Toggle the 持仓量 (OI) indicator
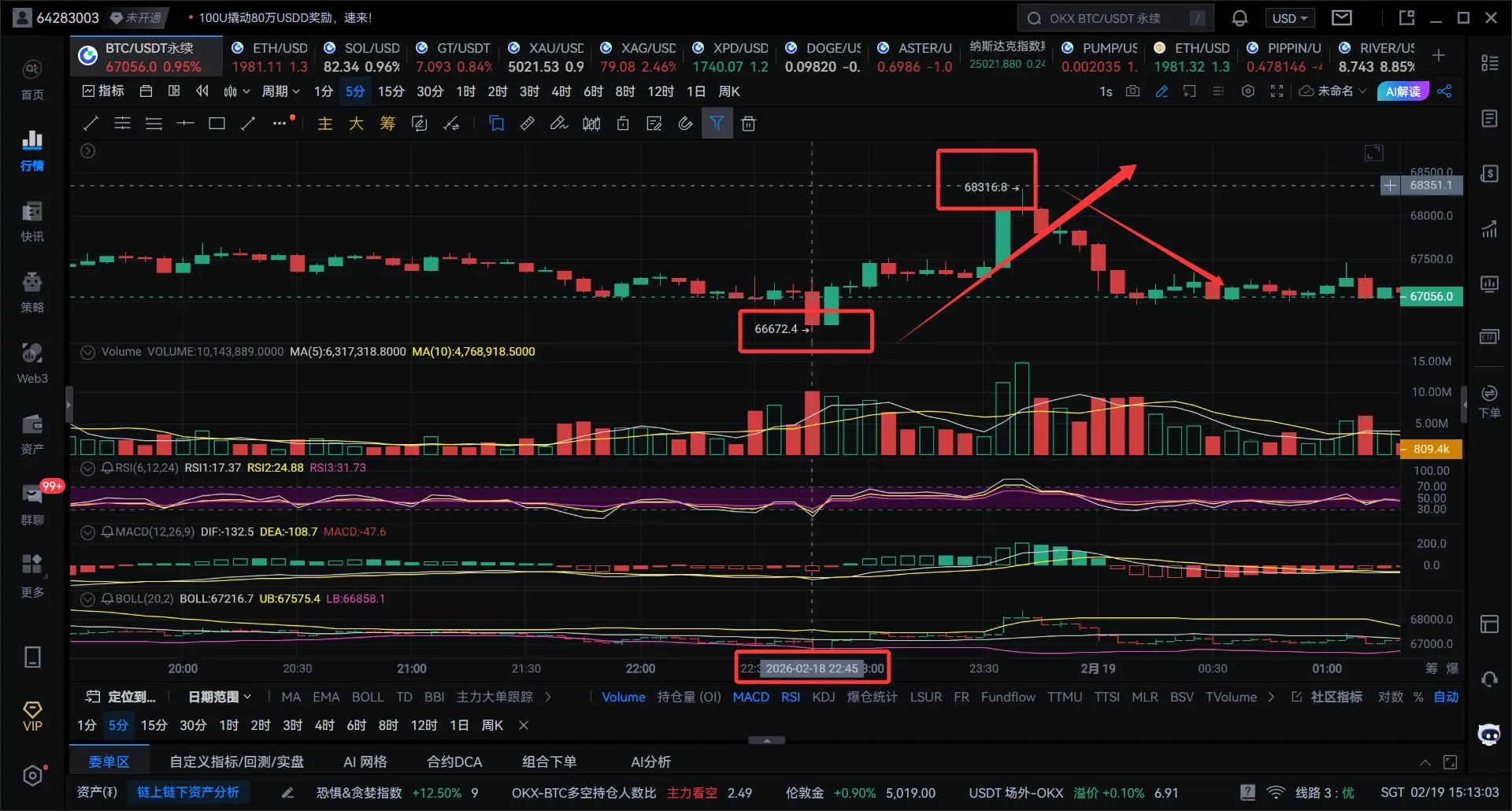Image resolution: width=1512 pixels, height=811 pixels. 689,697
